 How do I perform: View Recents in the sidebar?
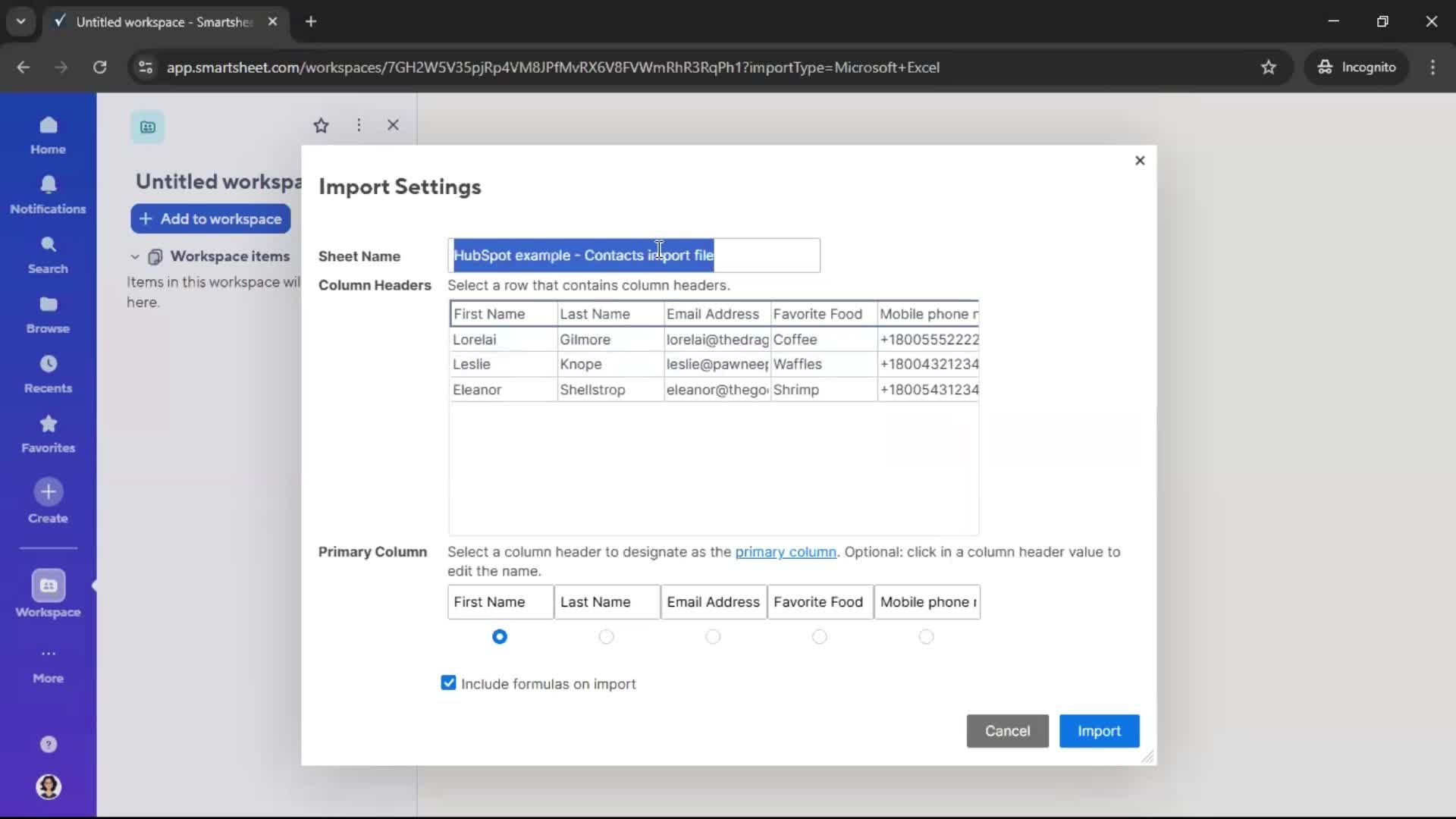48,373
